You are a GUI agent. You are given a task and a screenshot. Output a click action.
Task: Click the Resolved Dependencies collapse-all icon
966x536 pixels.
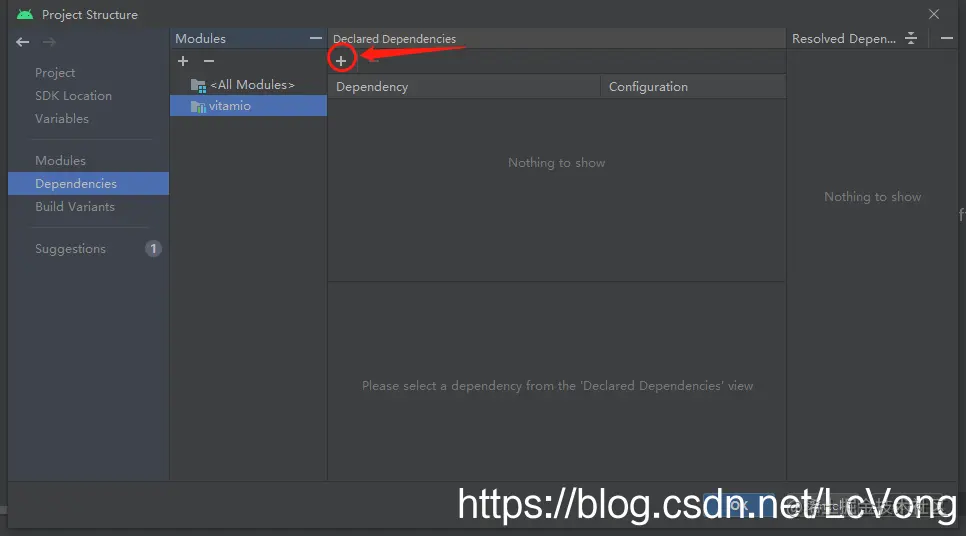(911, 38)
